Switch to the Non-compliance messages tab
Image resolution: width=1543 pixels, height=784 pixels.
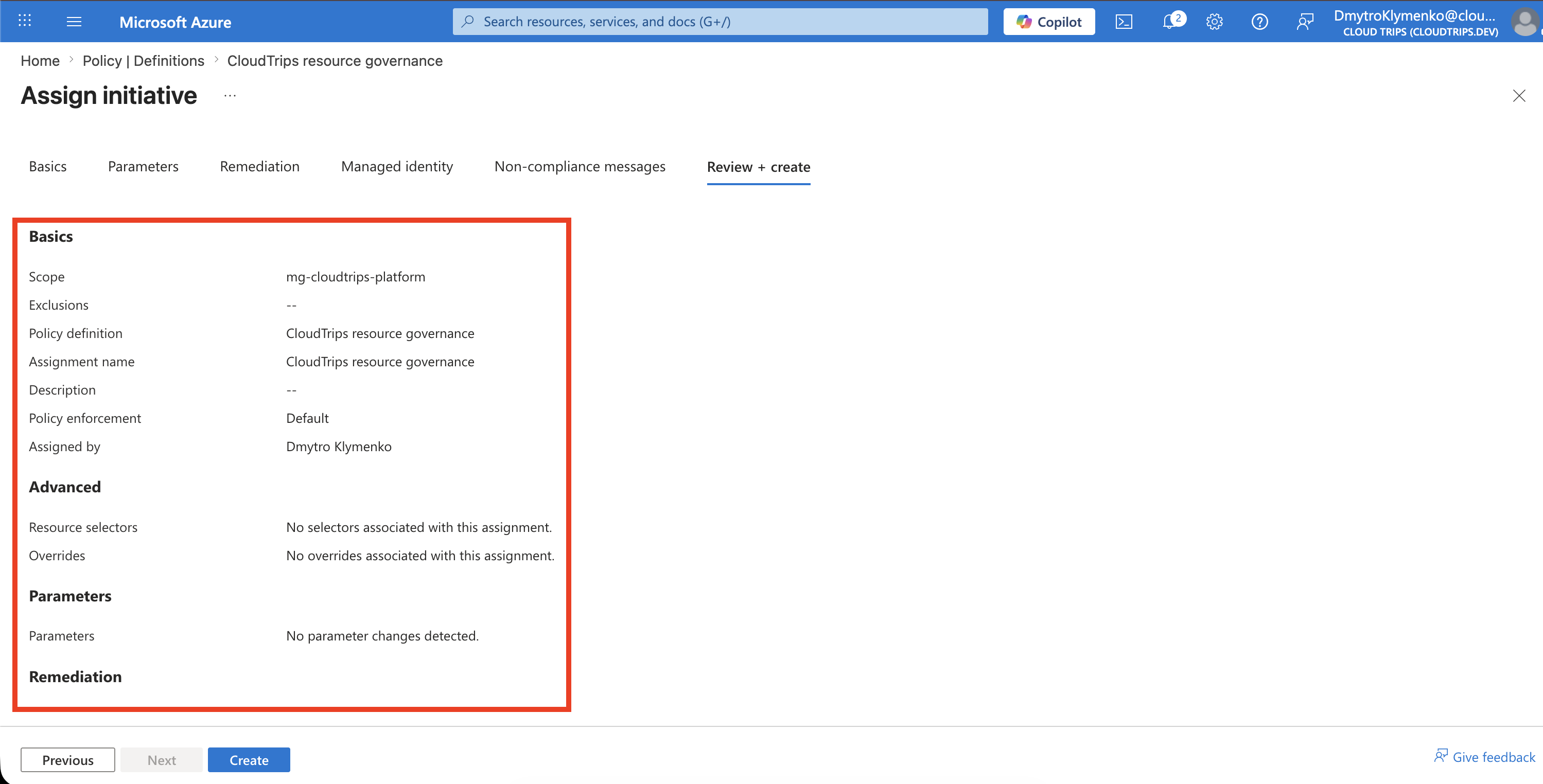point(580,167)
